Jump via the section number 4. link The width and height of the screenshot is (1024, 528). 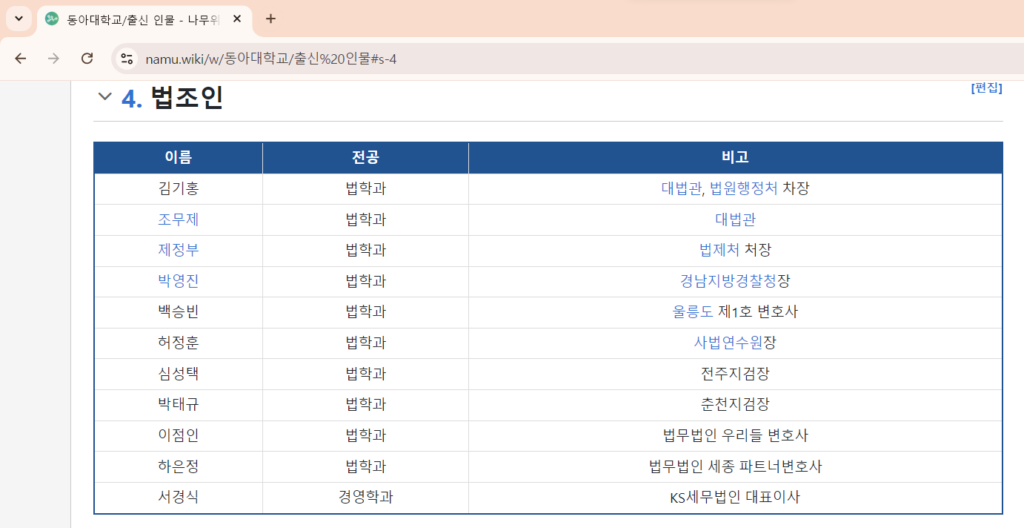132,98
